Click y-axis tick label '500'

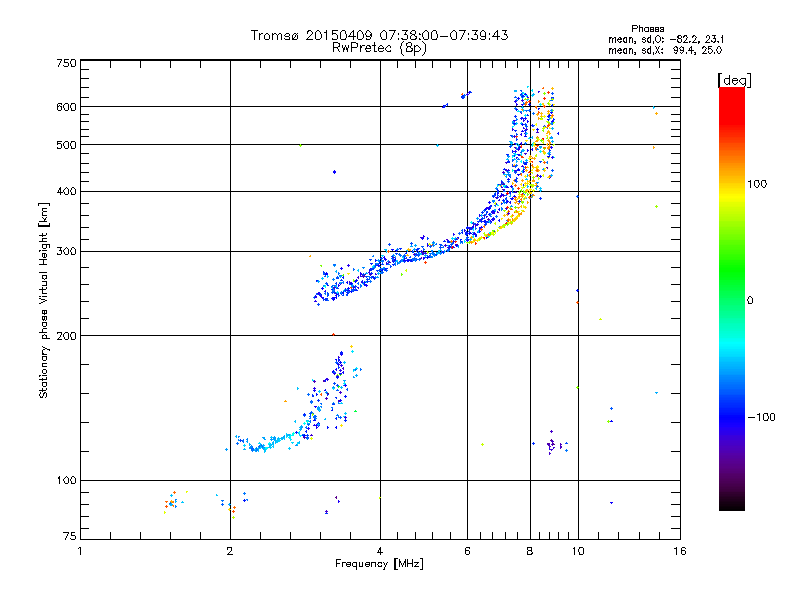[x=66, y=145]
